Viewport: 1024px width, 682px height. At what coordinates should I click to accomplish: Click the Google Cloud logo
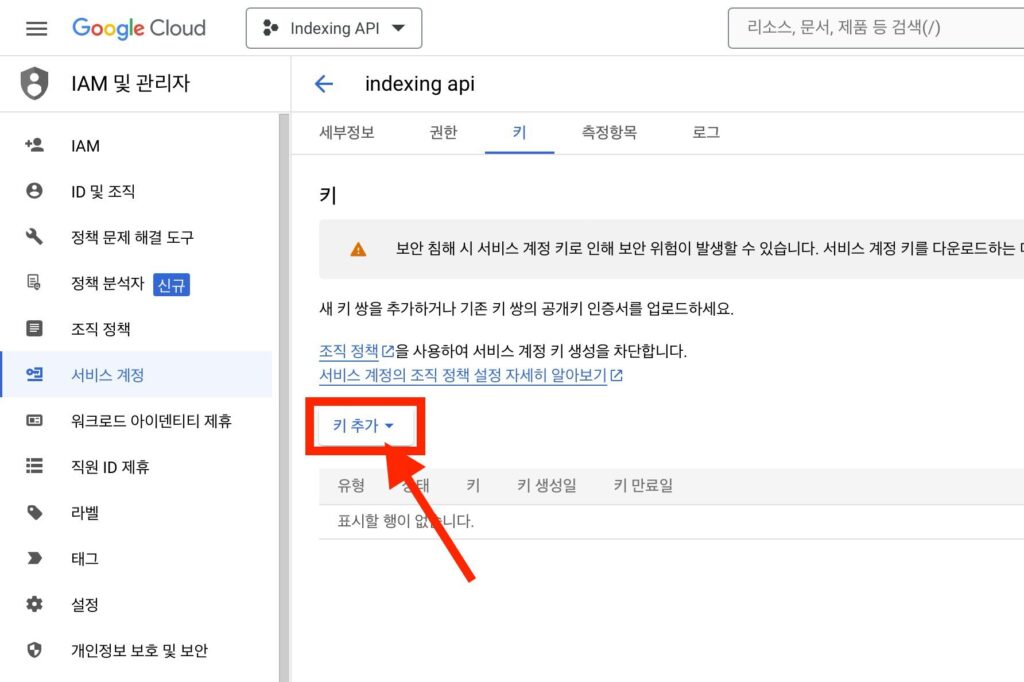[x=139, y=28]
